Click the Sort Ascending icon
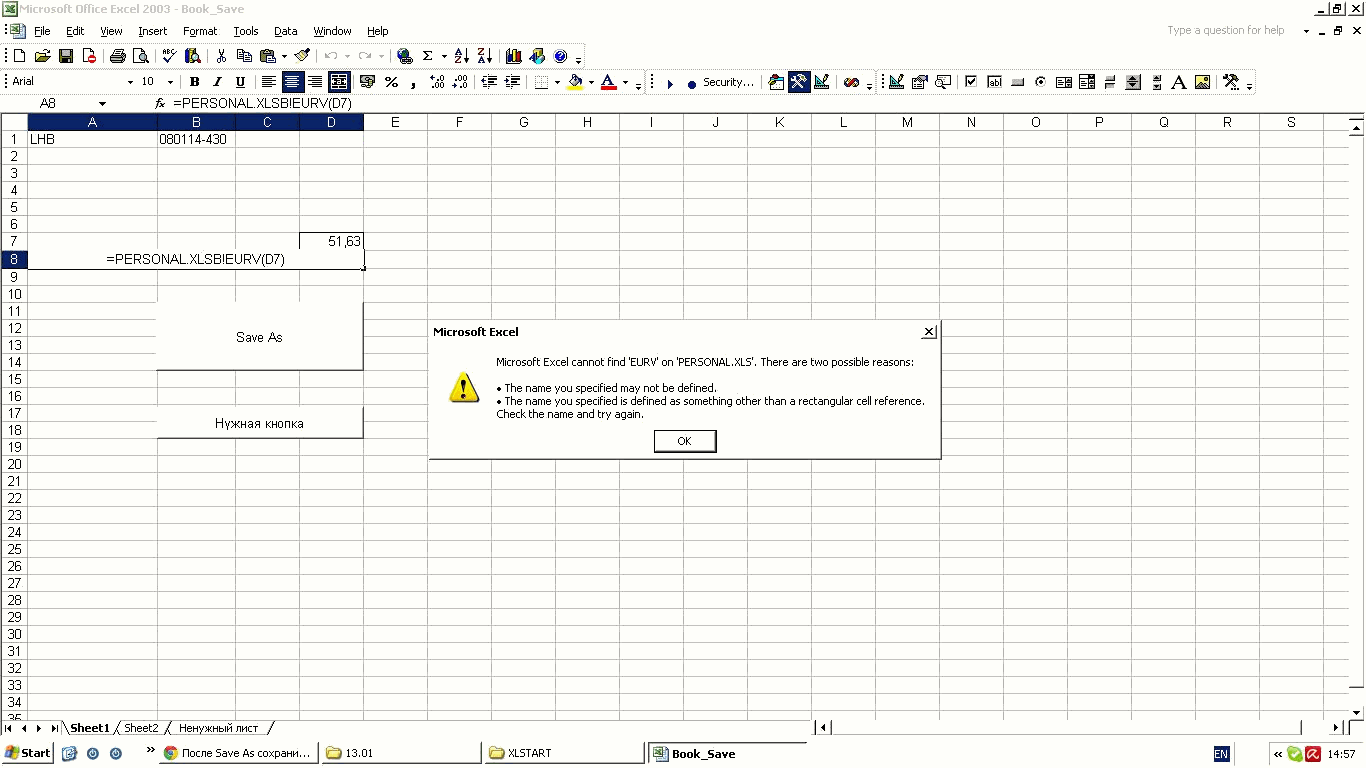This screenshot has height=768, width=1366. [x=461, y=56]
